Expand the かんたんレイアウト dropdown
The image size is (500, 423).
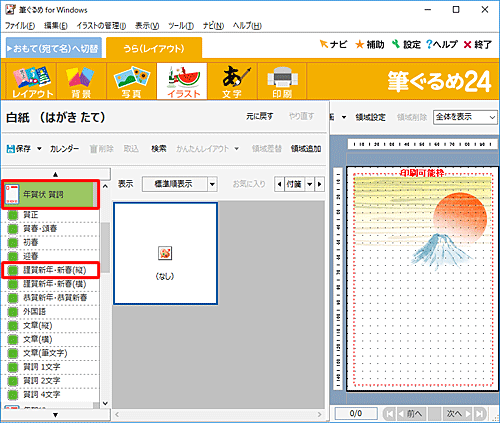click(x=236, y=148)
